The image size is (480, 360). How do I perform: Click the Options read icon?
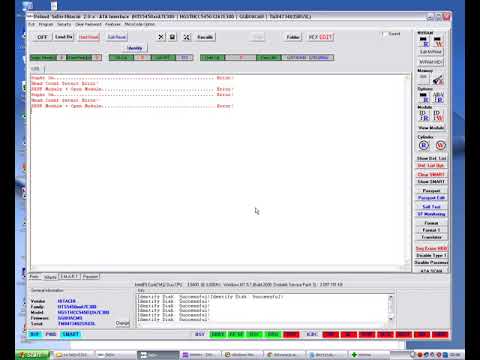(424, 98)
